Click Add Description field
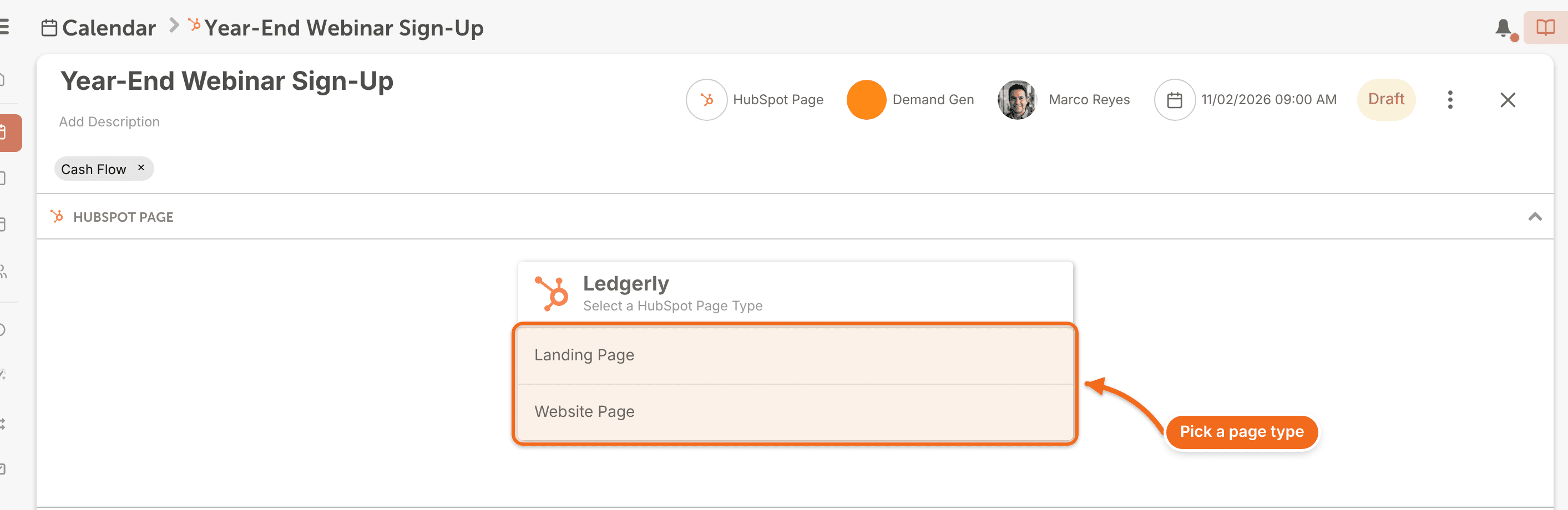This screenshot has height=510, width=1568. [109, 121]
